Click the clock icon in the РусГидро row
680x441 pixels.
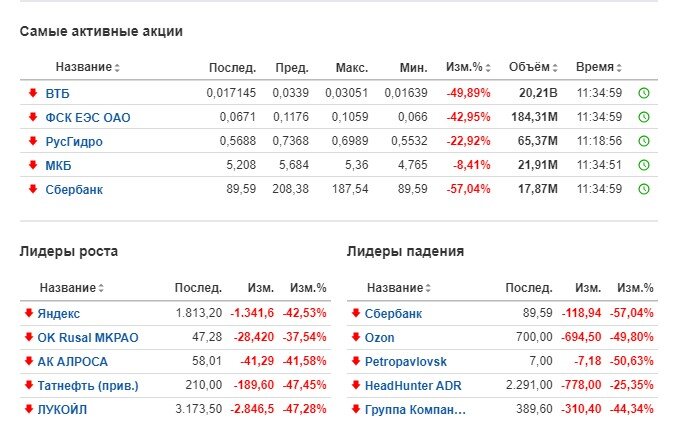pyautogui.click(x=644, y=141)
